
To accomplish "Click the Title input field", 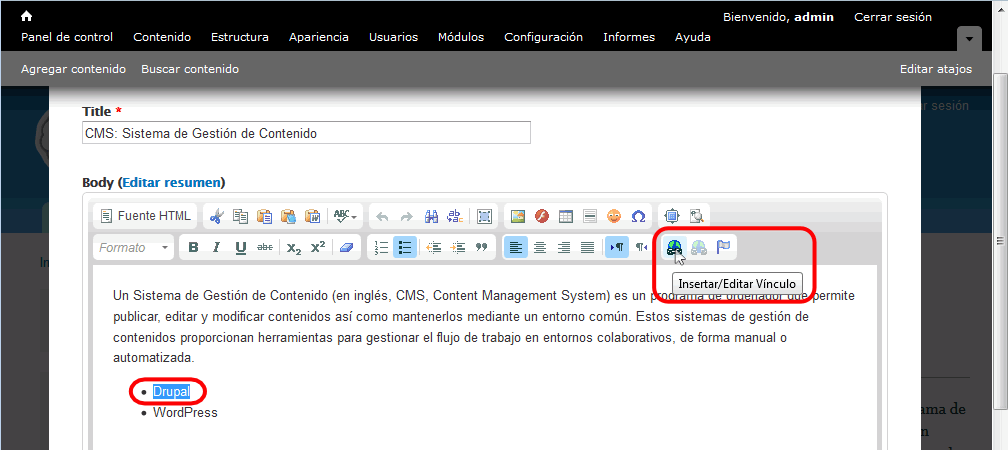I will coord(307,133).
